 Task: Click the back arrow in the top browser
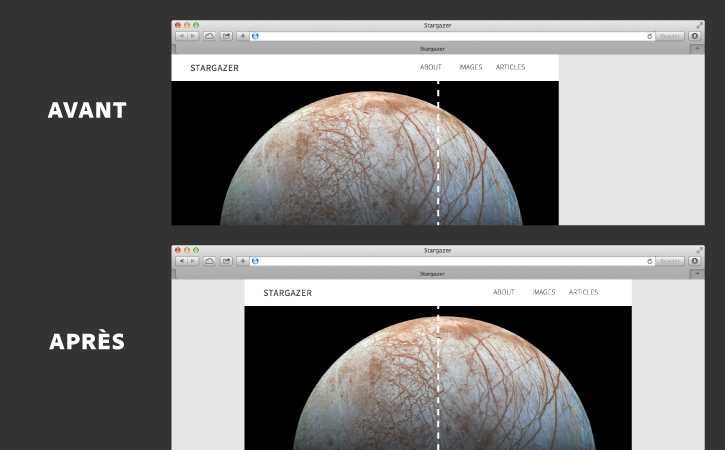(182, 36)
